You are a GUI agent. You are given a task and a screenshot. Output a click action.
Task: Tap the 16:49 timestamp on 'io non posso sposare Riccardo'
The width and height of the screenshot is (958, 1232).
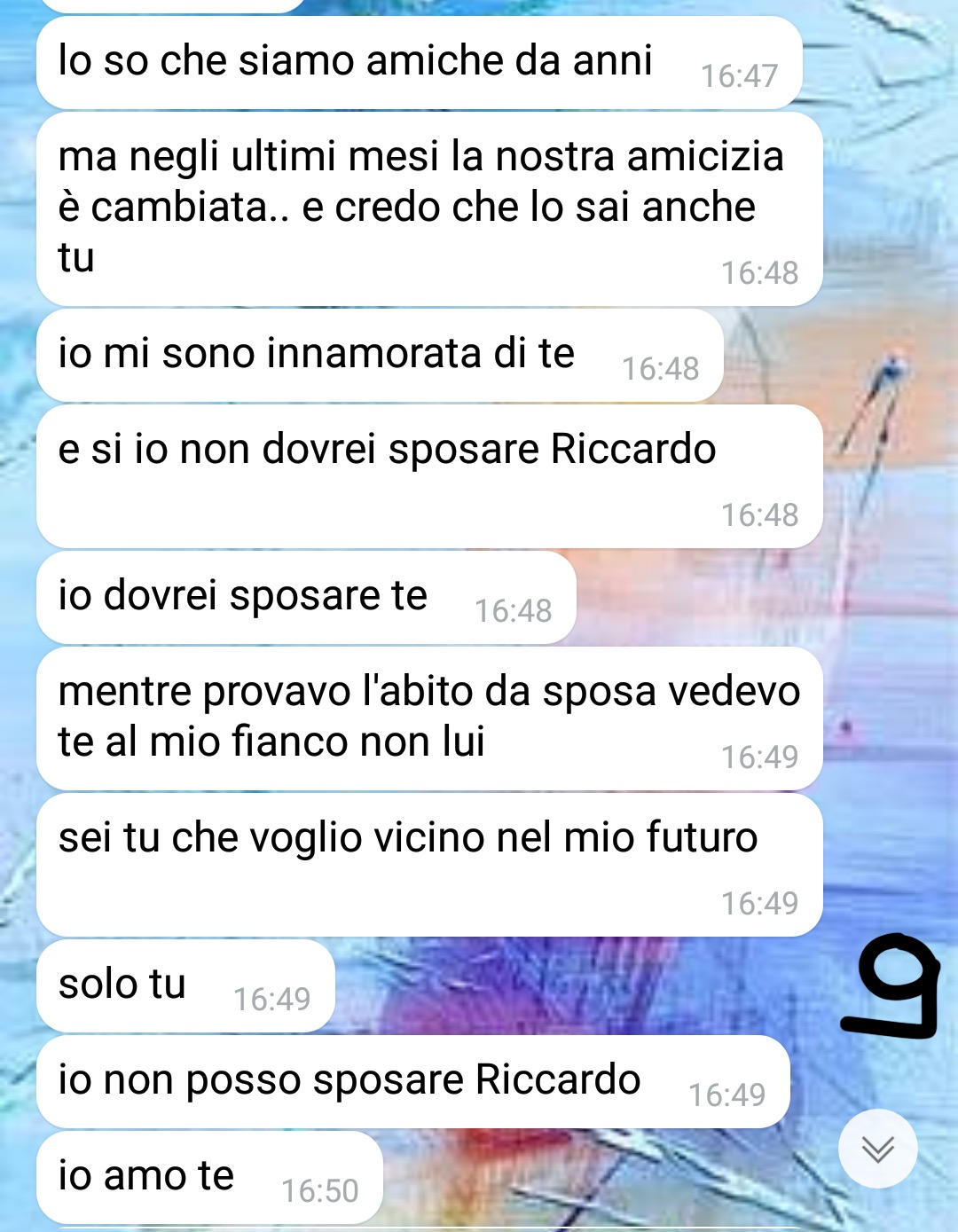click(x=726, y=1095)
